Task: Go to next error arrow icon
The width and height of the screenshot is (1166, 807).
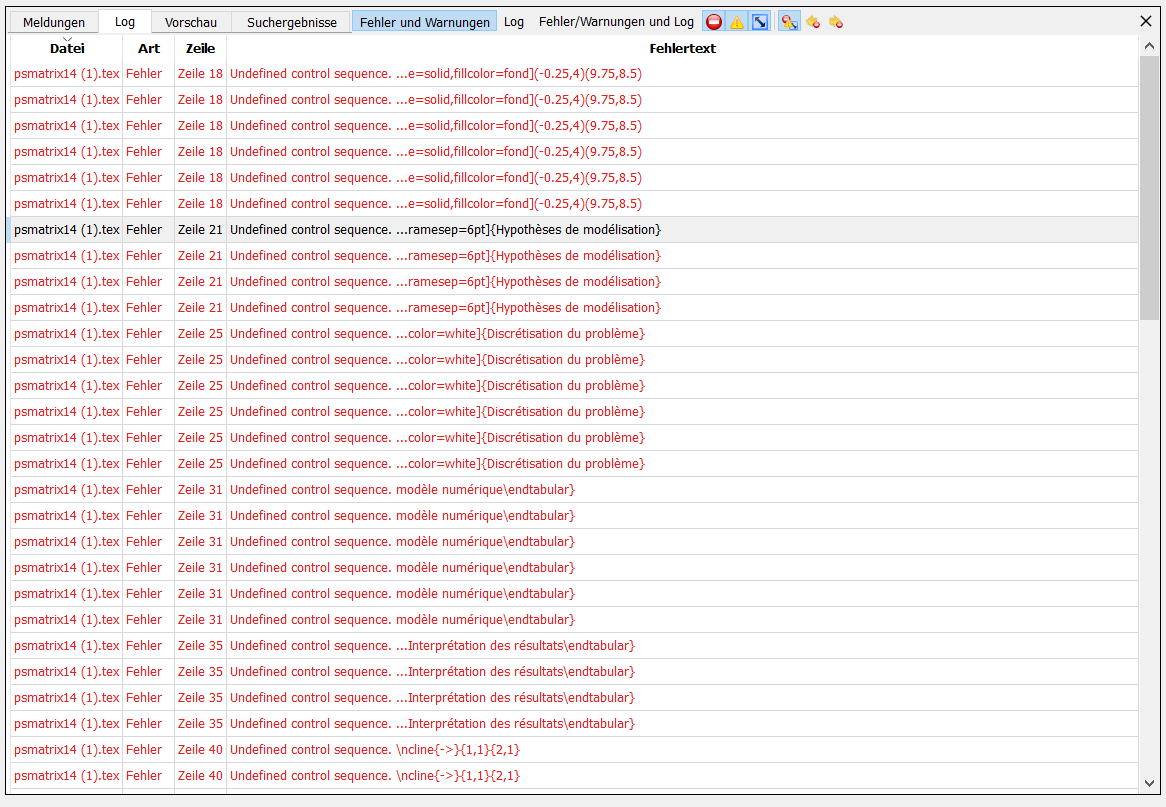Action: (836, 22)
